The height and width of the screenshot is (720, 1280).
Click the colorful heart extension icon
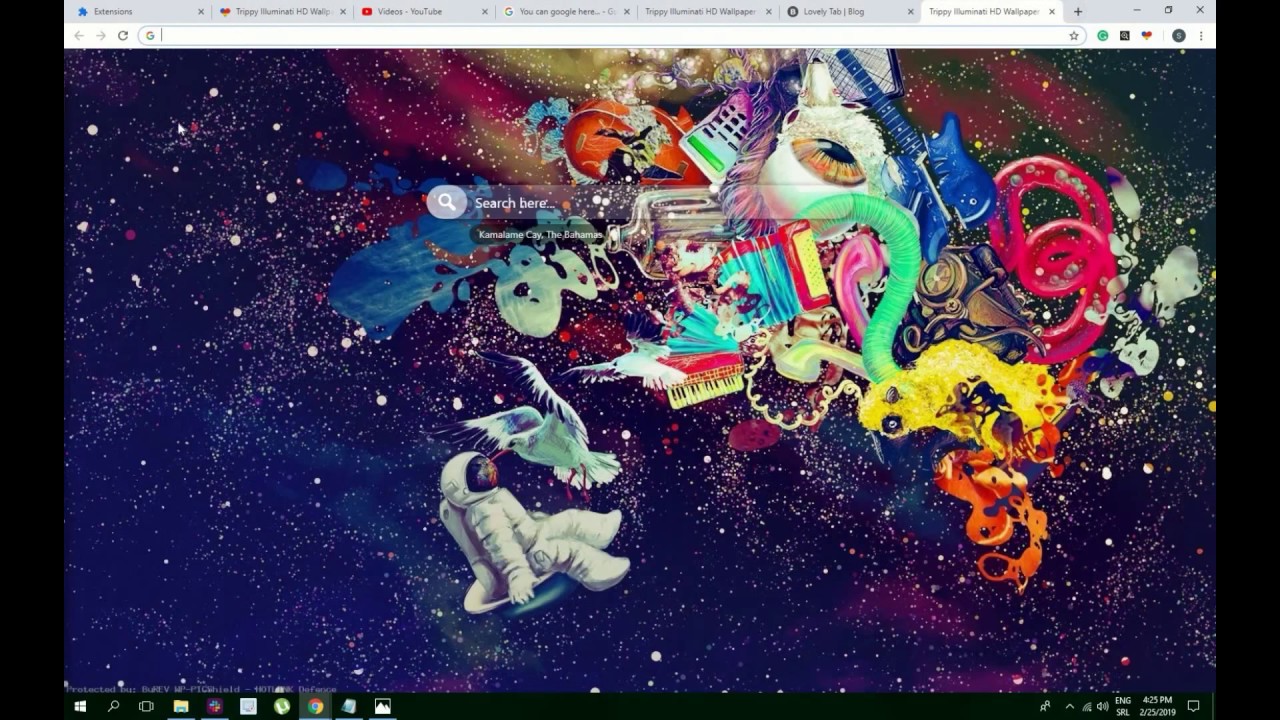1147,36
